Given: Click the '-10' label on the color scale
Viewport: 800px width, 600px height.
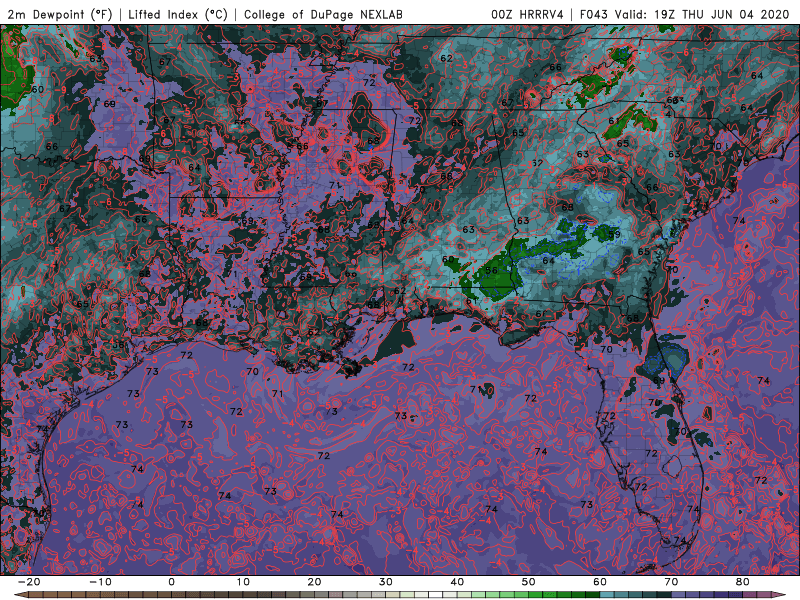Looking at the screenshot, I should pyautogui.click(x=99, y=582).
